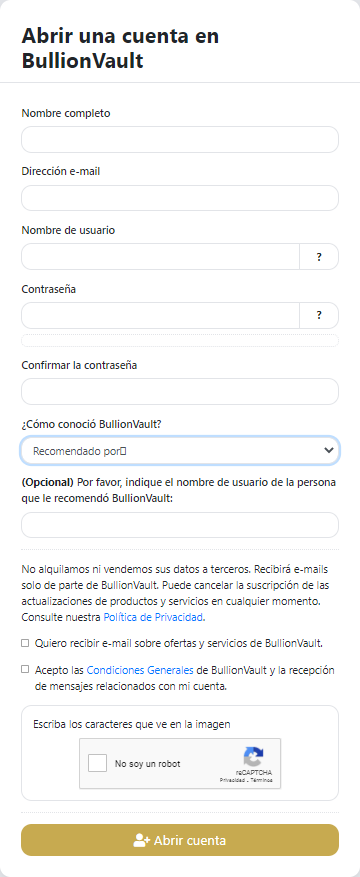The image size is (360, 877).
Task: Focus the Nombre de usuario field
Action: (x=160, y=257)
